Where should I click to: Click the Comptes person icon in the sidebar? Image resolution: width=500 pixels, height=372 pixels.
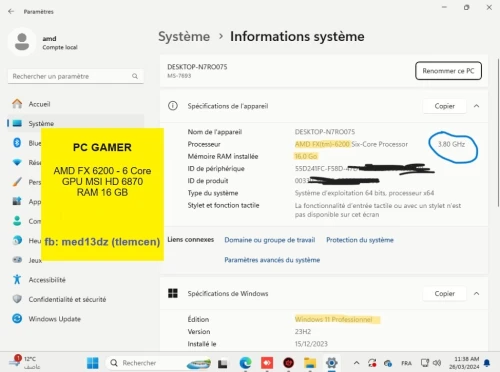[17, 221]
